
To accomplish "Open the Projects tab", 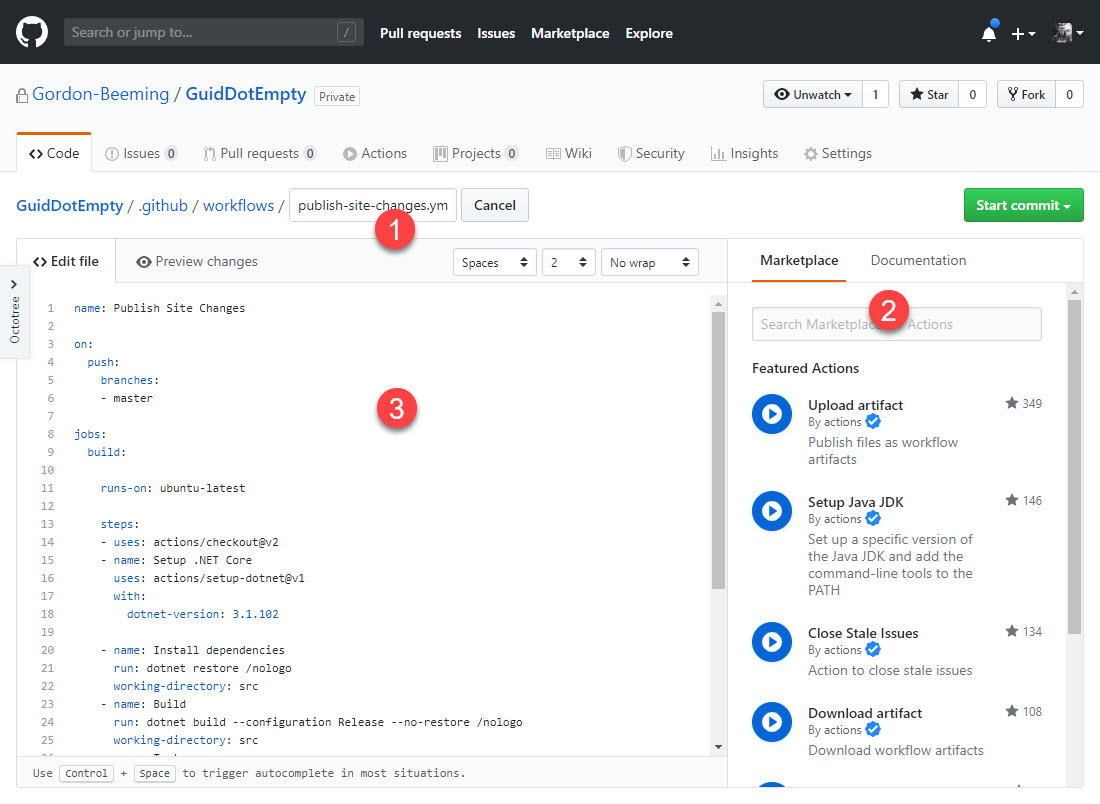I will point(476,153).
